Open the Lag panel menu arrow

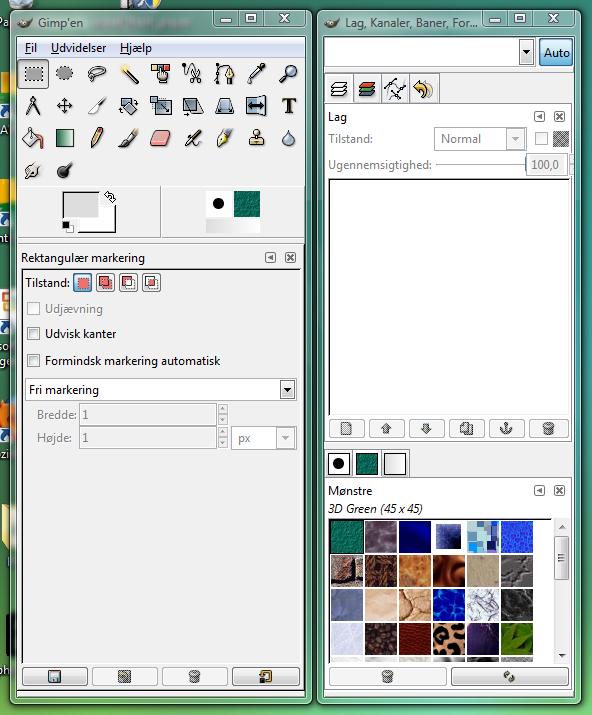540,117
